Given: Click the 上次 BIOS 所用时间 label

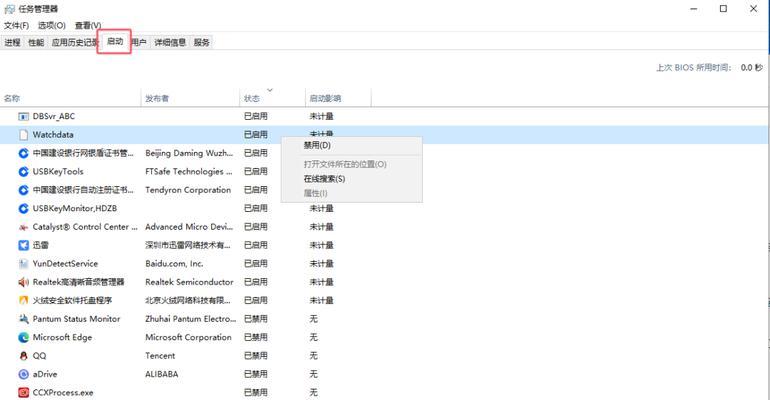Looking at the screenshot, I should (x=694, y=68).
